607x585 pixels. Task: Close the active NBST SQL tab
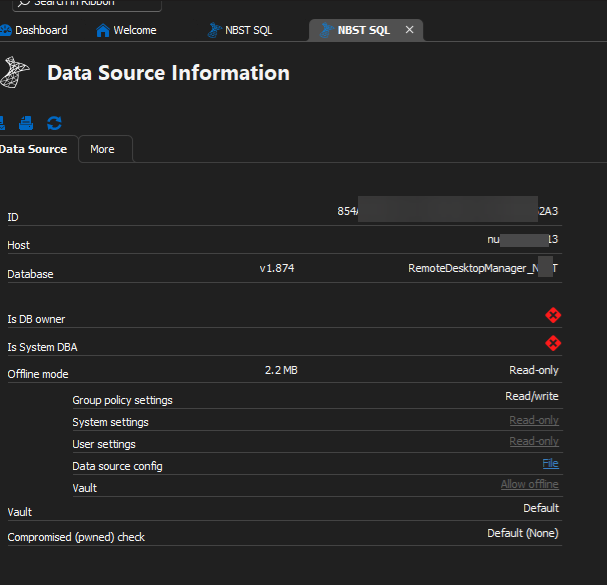[409, 30]
